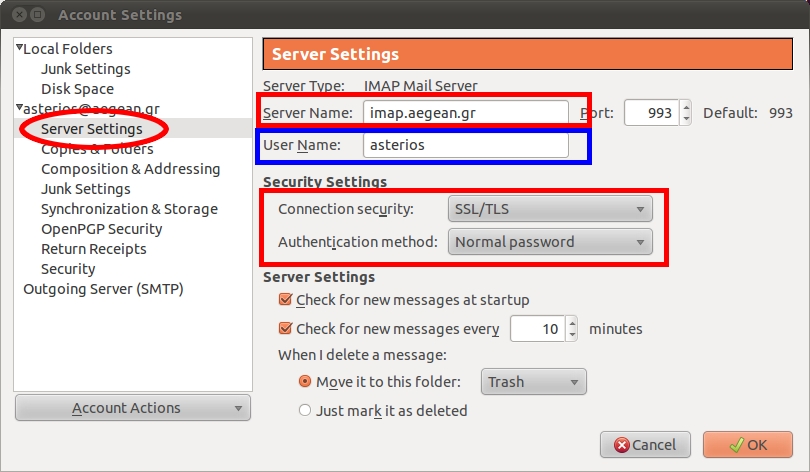This screenshot has width=810, height=472.
Task: Toggle Check for new messages at startup
Action: tap(285, 300)
